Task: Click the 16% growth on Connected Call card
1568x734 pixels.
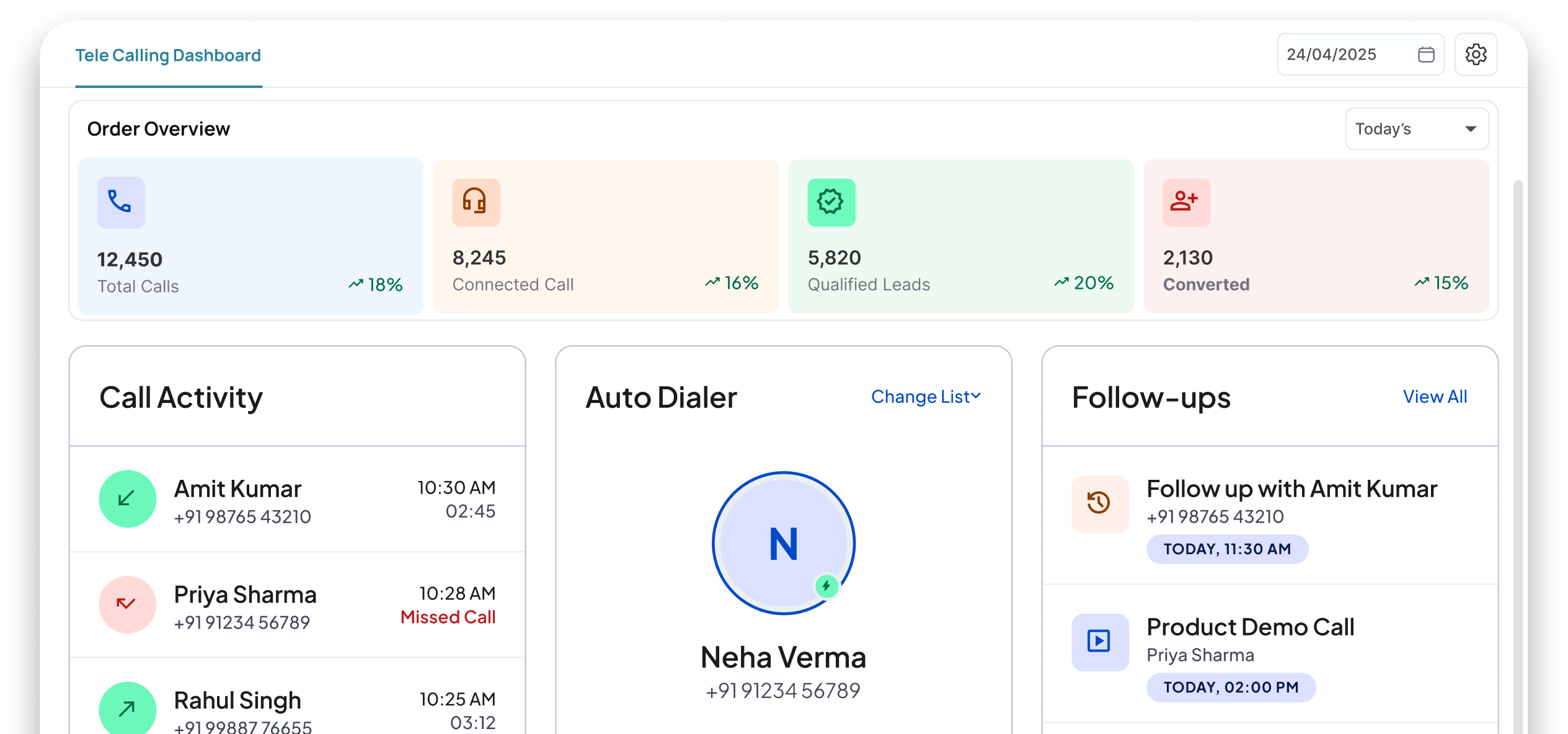Action: click(742, 283)
